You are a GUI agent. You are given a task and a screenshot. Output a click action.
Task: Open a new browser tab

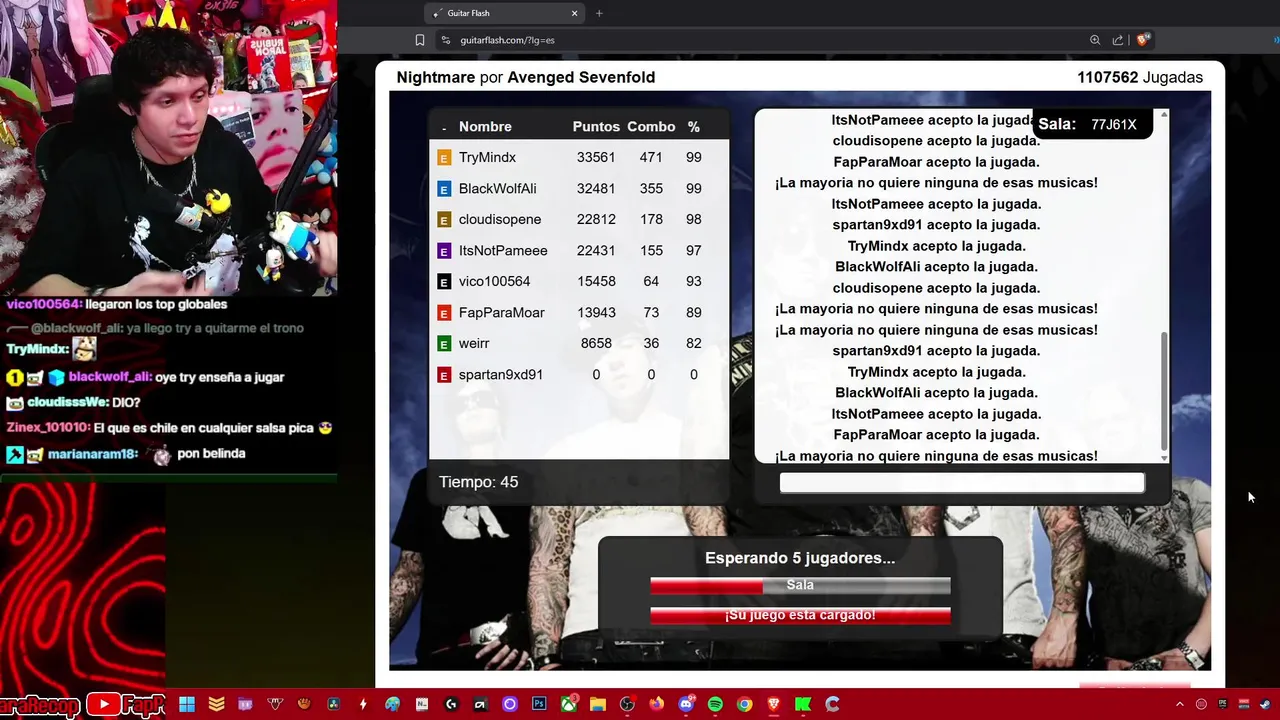tap(599, 13)
